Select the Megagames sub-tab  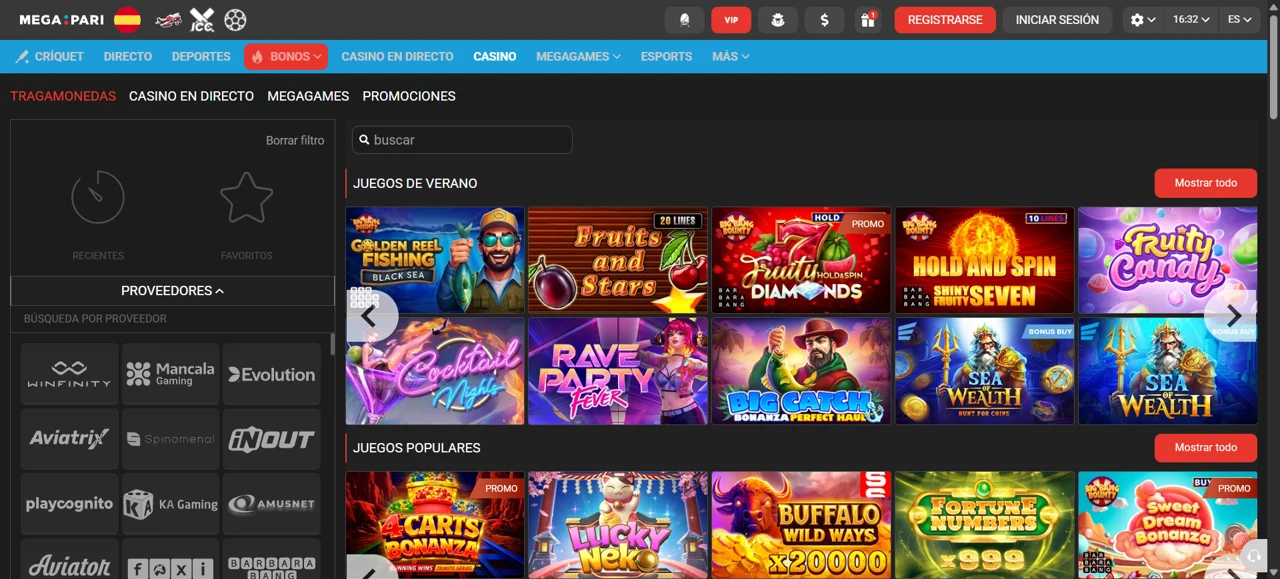[308, 96]
